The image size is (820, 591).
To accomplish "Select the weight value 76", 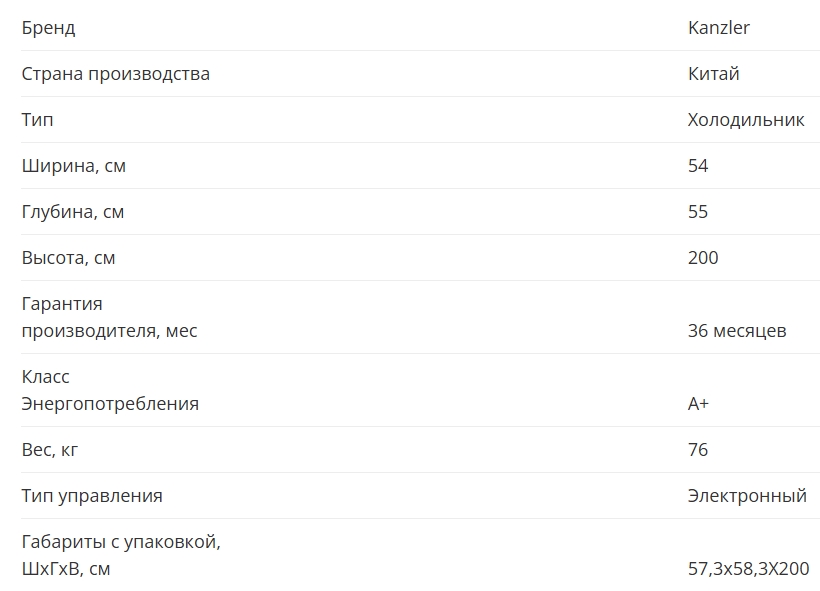I will coord(698,450).
